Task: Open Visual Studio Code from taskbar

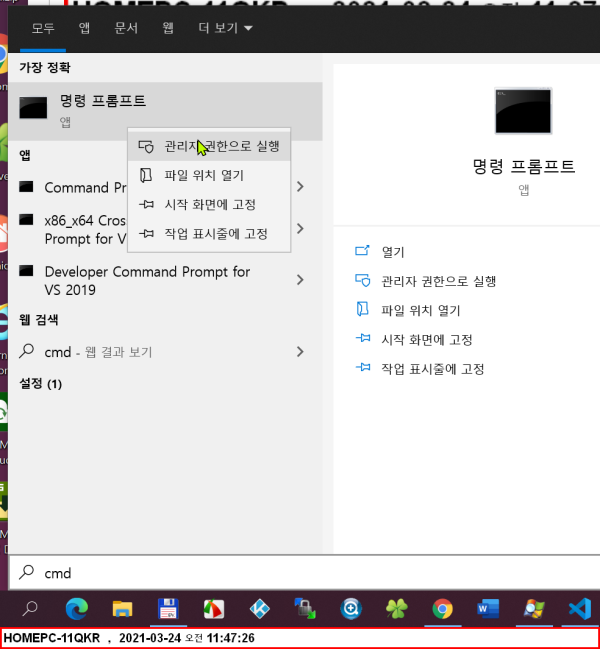Action: 580,609
